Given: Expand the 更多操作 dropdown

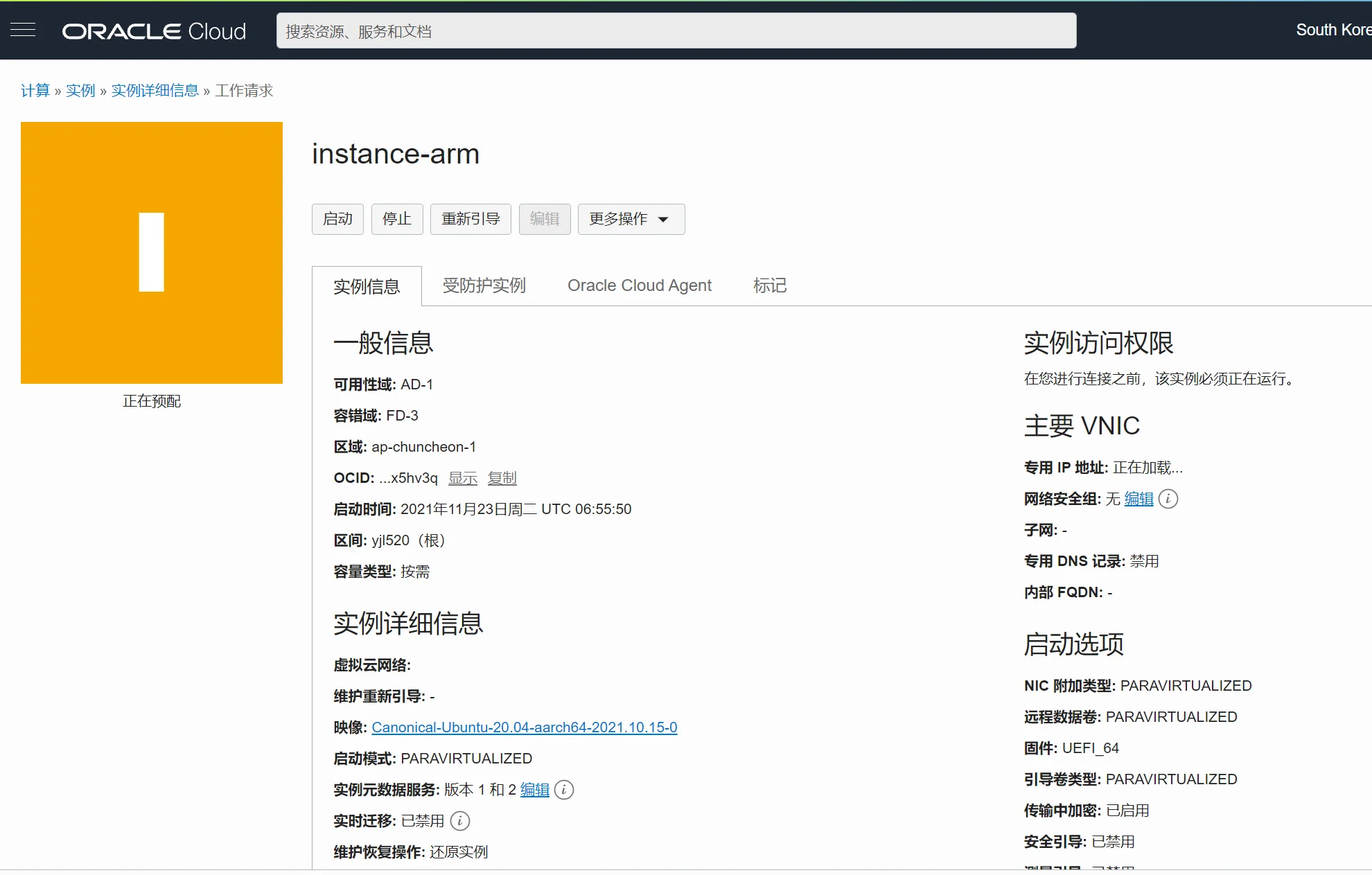Looking at the screenshot, I should point(631,219).
